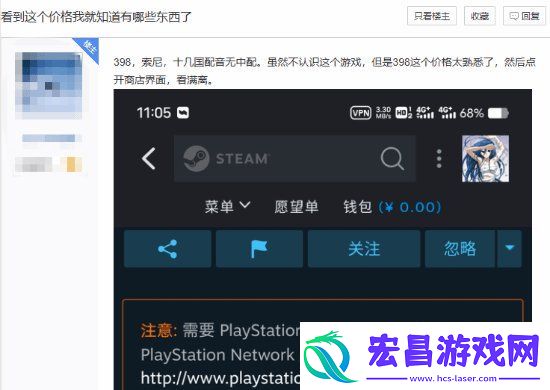The image size is (550, 390).
Task: Expand the 菜单 dropdown
Action: 227,206
